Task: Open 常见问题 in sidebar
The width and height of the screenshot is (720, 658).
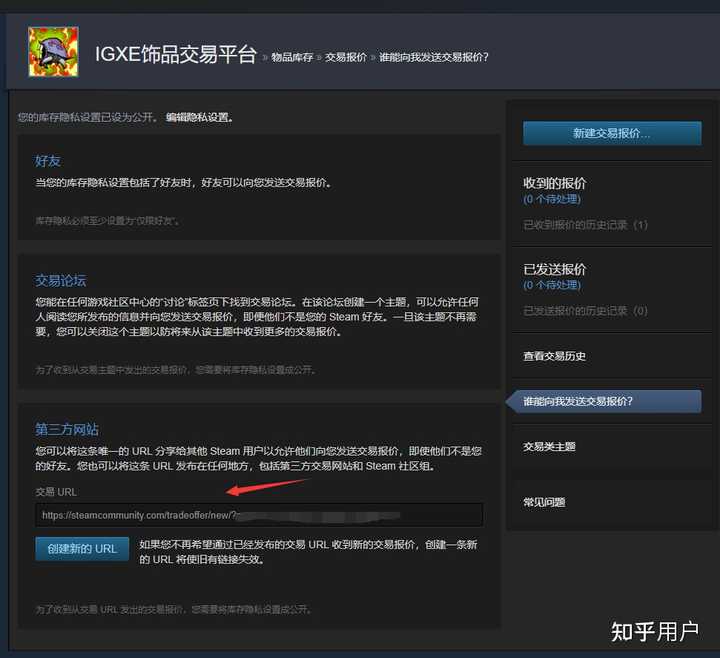Action: click(x=544, y=502)
